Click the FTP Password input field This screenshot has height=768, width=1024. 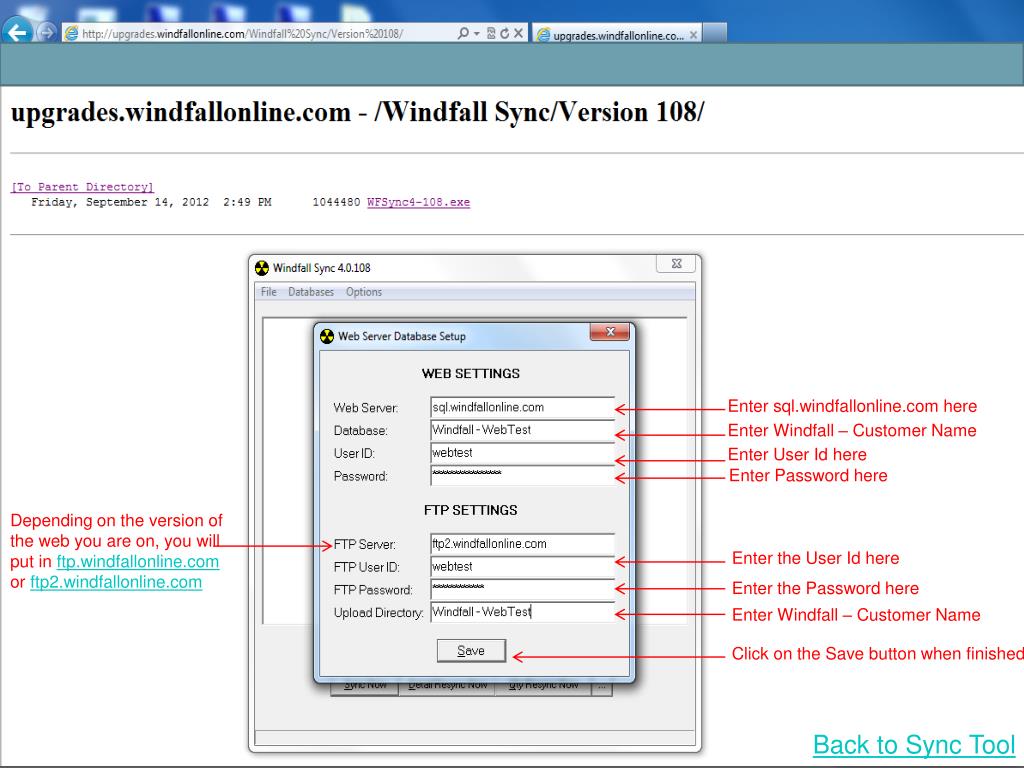click(522, 590)
